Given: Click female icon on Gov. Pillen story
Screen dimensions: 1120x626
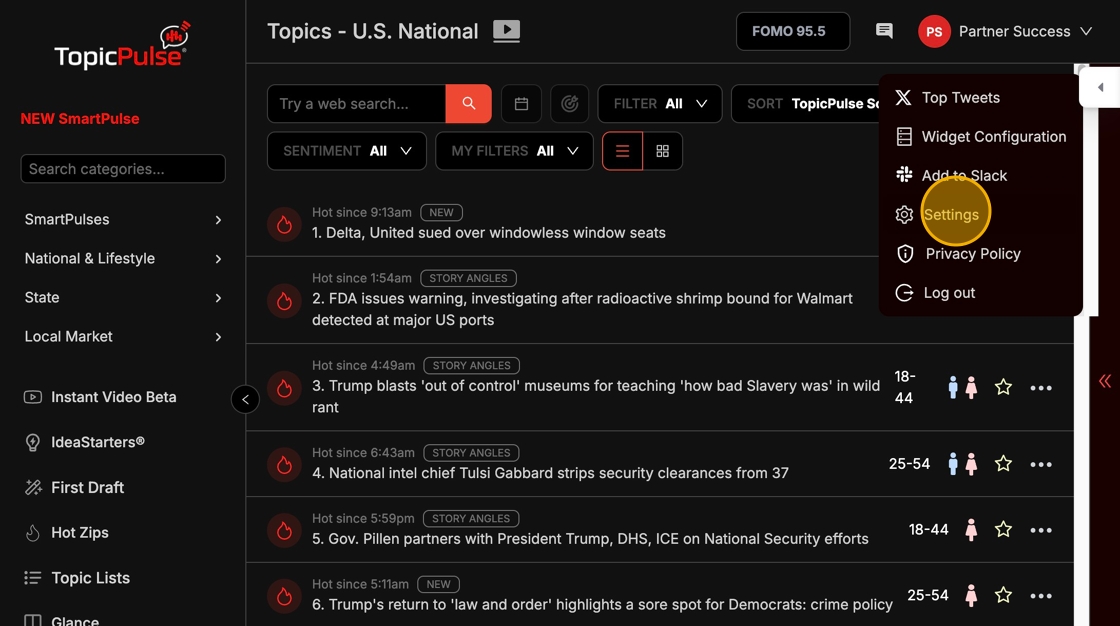Looking at the screenshot, I should click(971, 530).
